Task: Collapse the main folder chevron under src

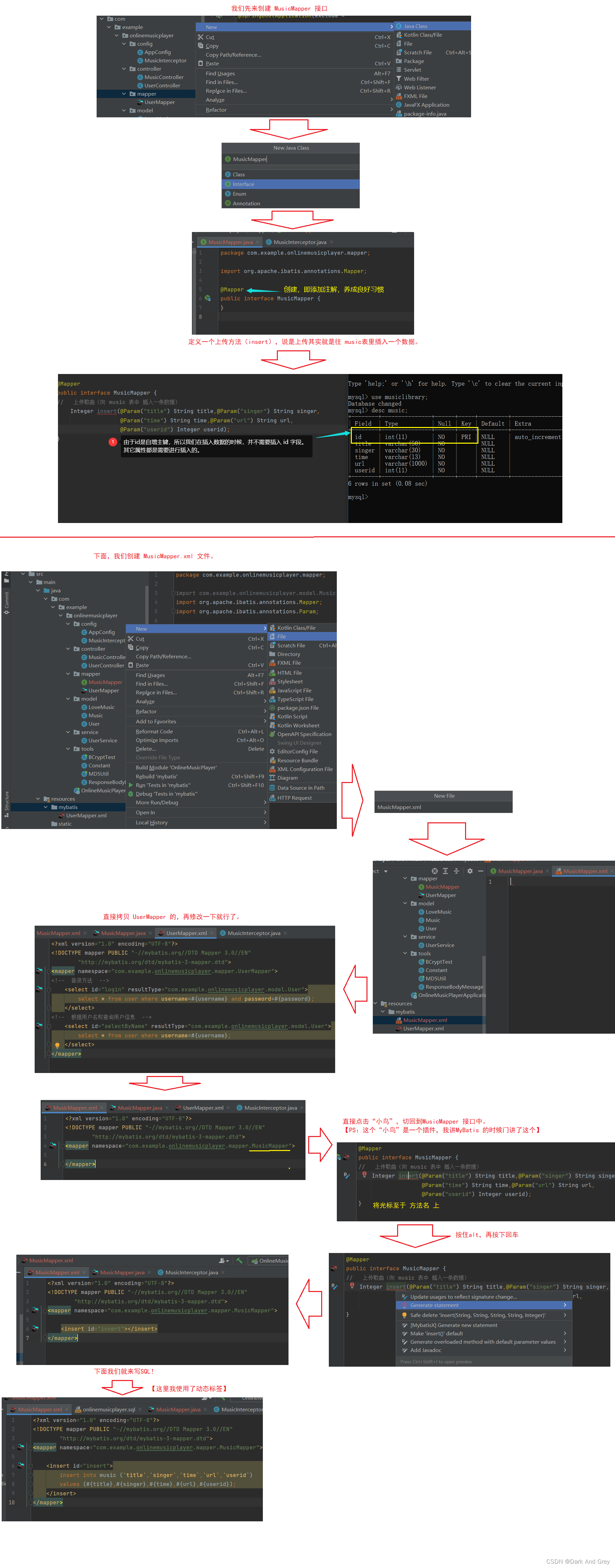Action: tap(31, 583)
